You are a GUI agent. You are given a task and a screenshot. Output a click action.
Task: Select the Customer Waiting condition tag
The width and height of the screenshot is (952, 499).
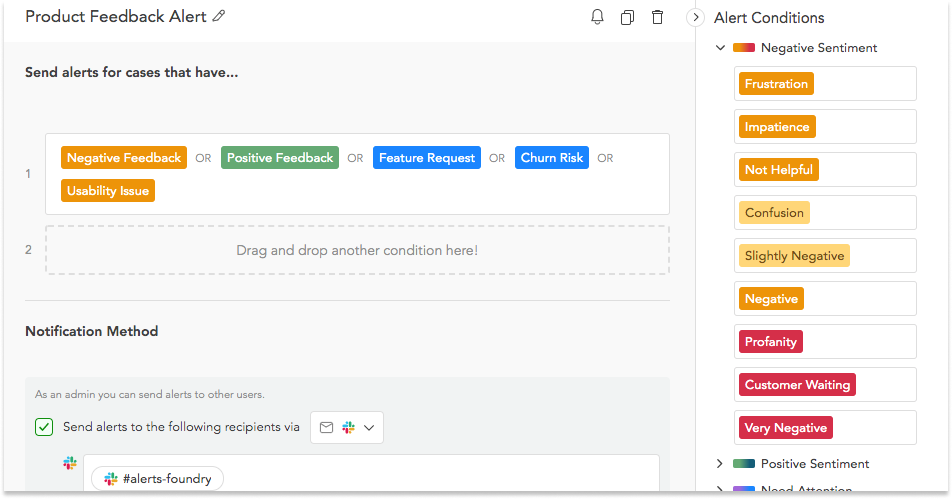[797, 385]
